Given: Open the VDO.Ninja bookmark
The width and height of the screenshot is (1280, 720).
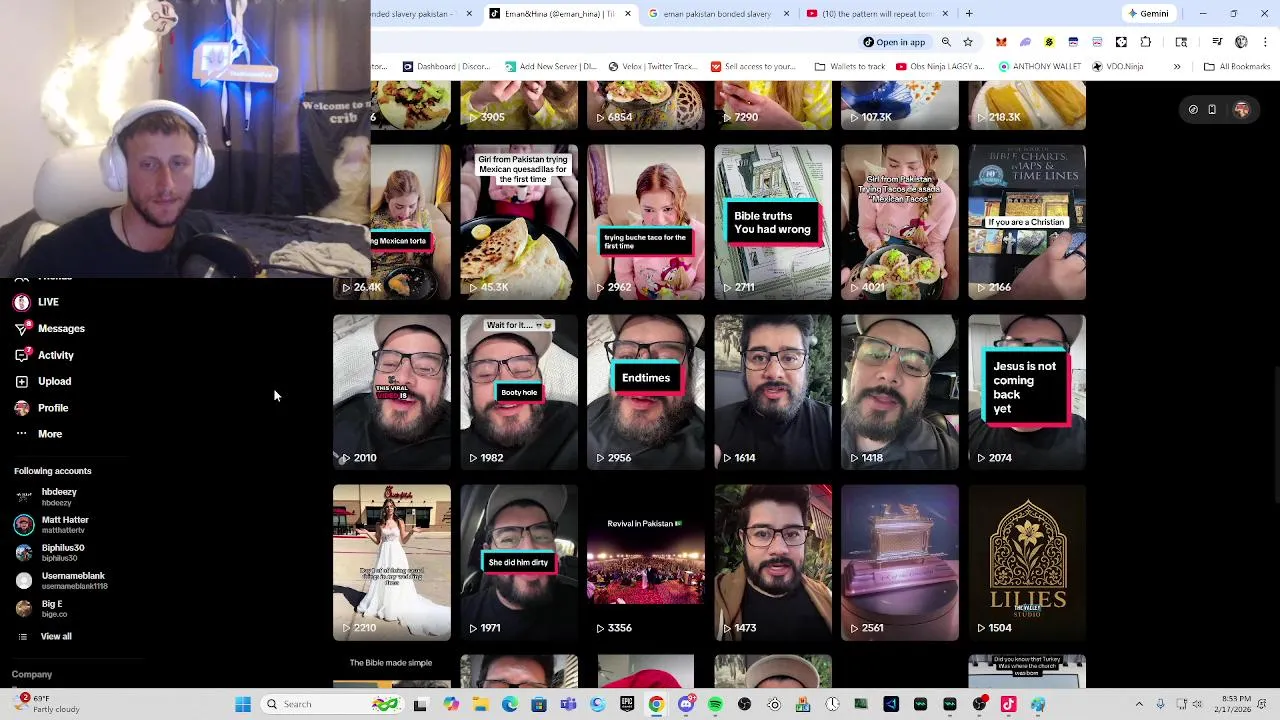Looking at the screenshot, I should click(x=1117, y=67).
